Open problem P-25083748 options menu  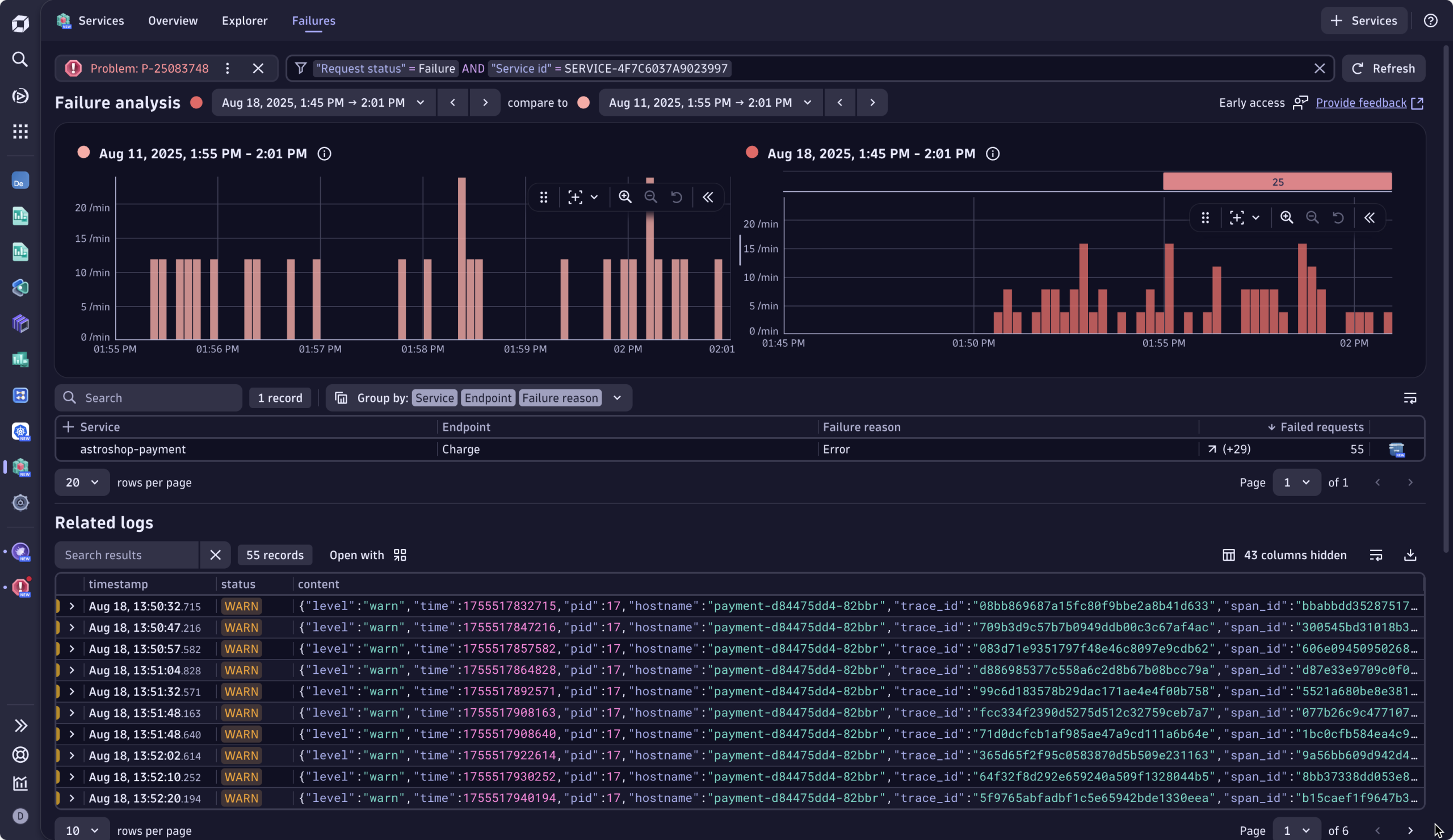(x=227, y=69)
